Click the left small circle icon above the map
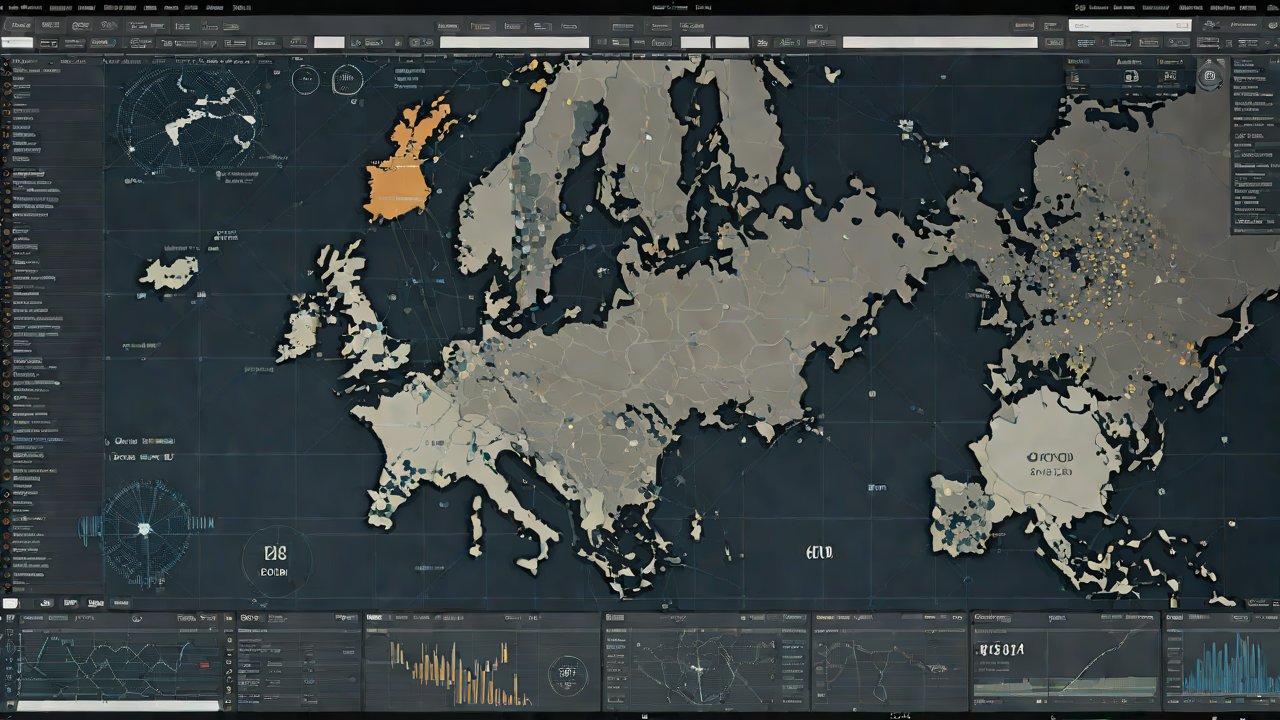1280x720 pixels. coord(305,80)
